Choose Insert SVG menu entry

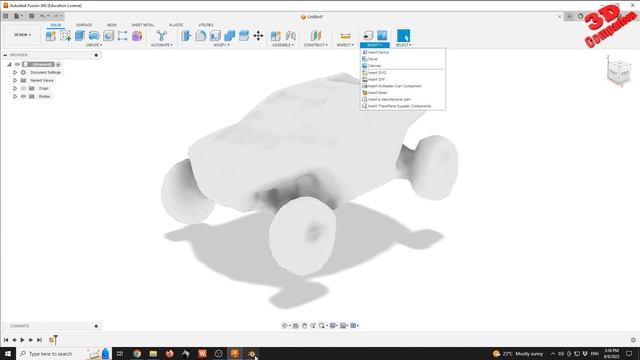tap(402, 73)
